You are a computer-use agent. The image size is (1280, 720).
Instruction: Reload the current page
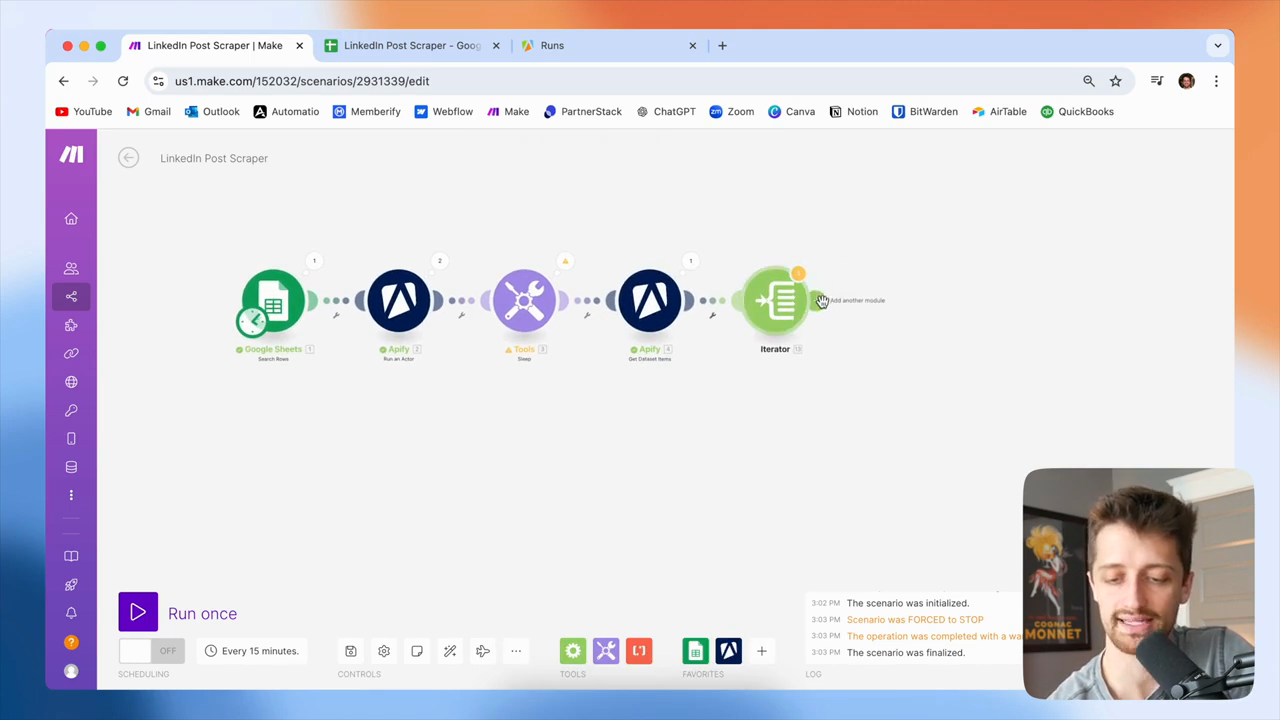[x=123, y=81]
